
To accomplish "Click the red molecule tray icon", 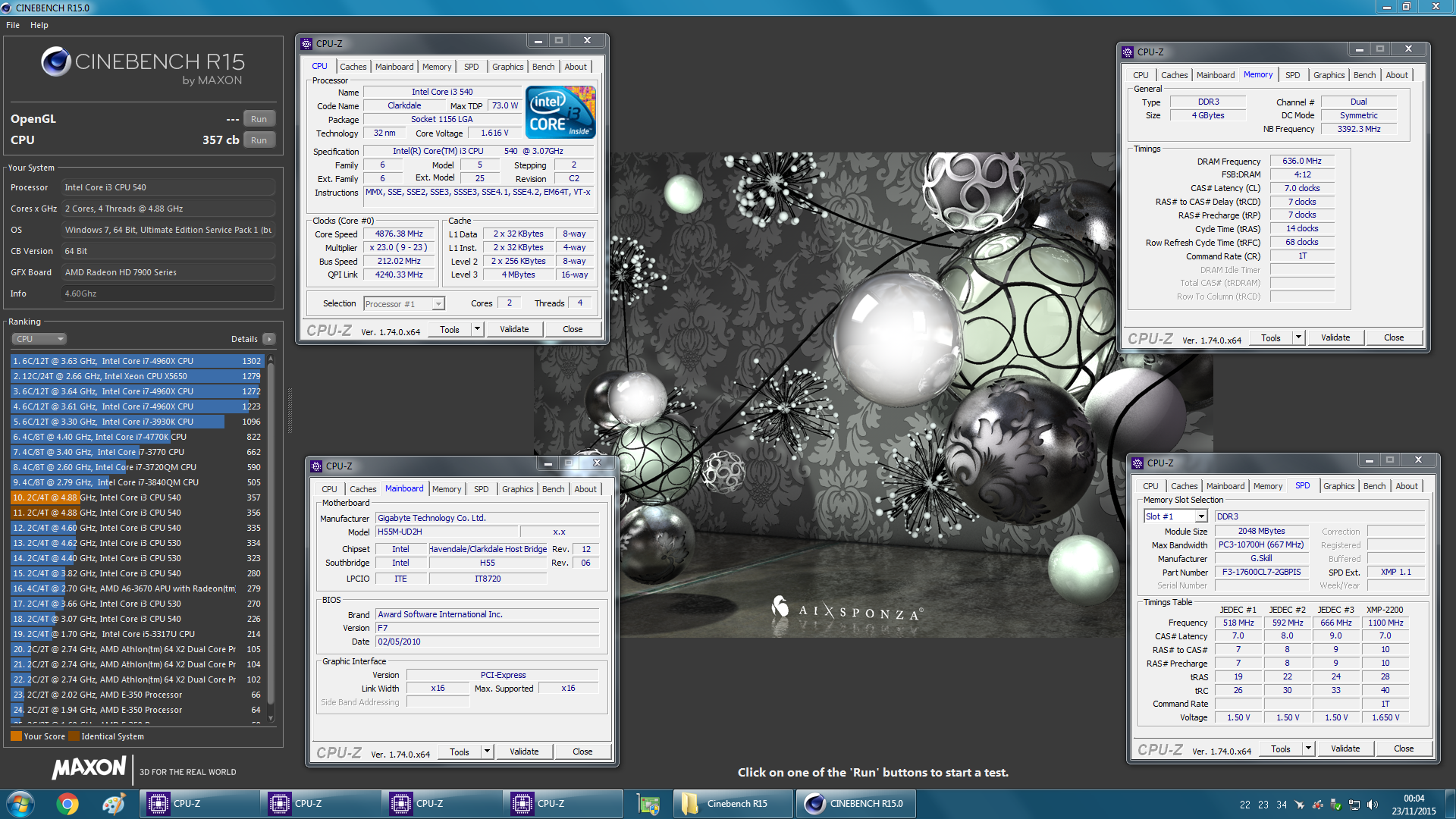I will tap(1317, 805).
